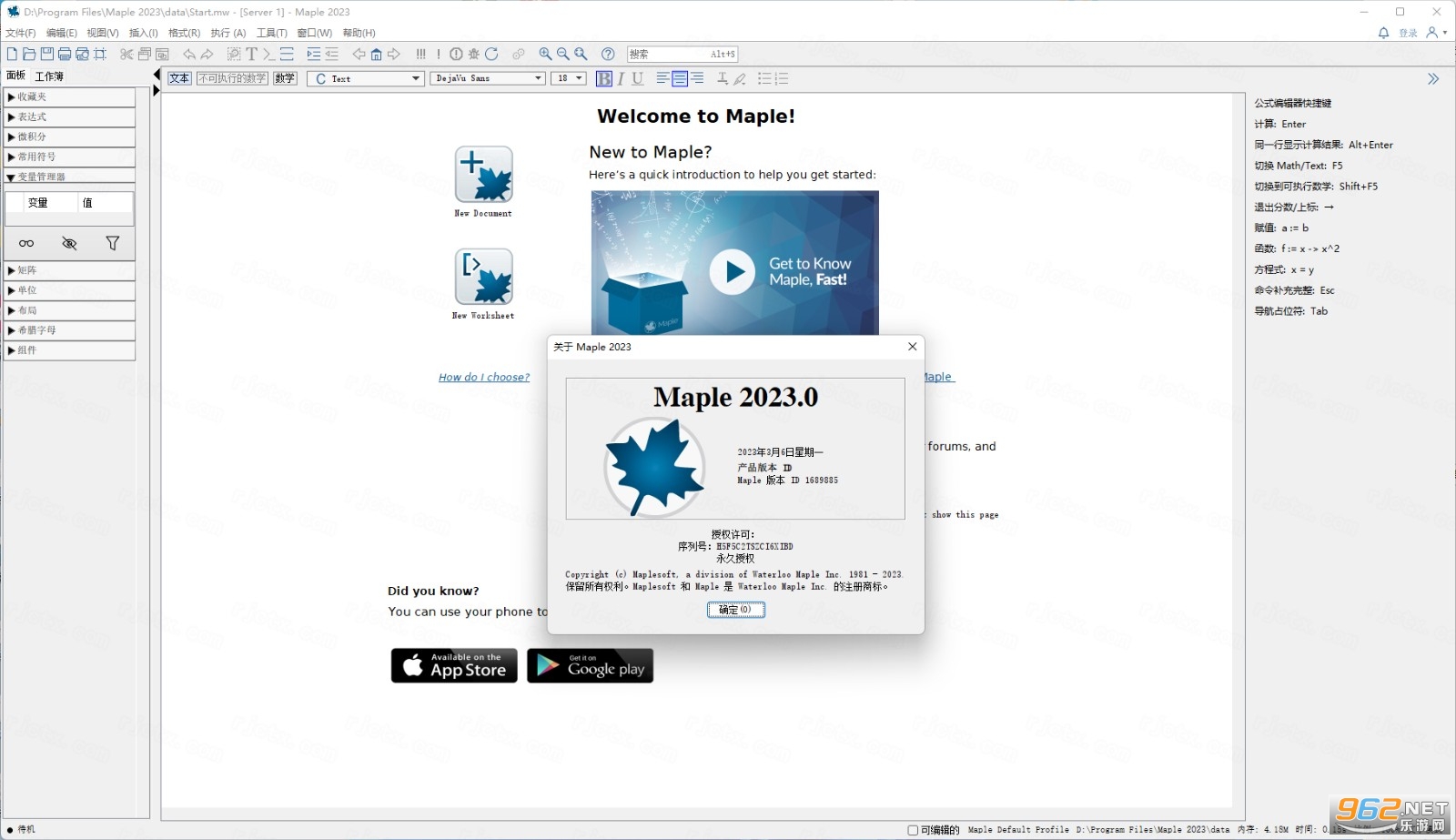Viewport: 1456px width, 840px height.
Task: Create a new file with the toolbar New icon
Action: (12, 55)
